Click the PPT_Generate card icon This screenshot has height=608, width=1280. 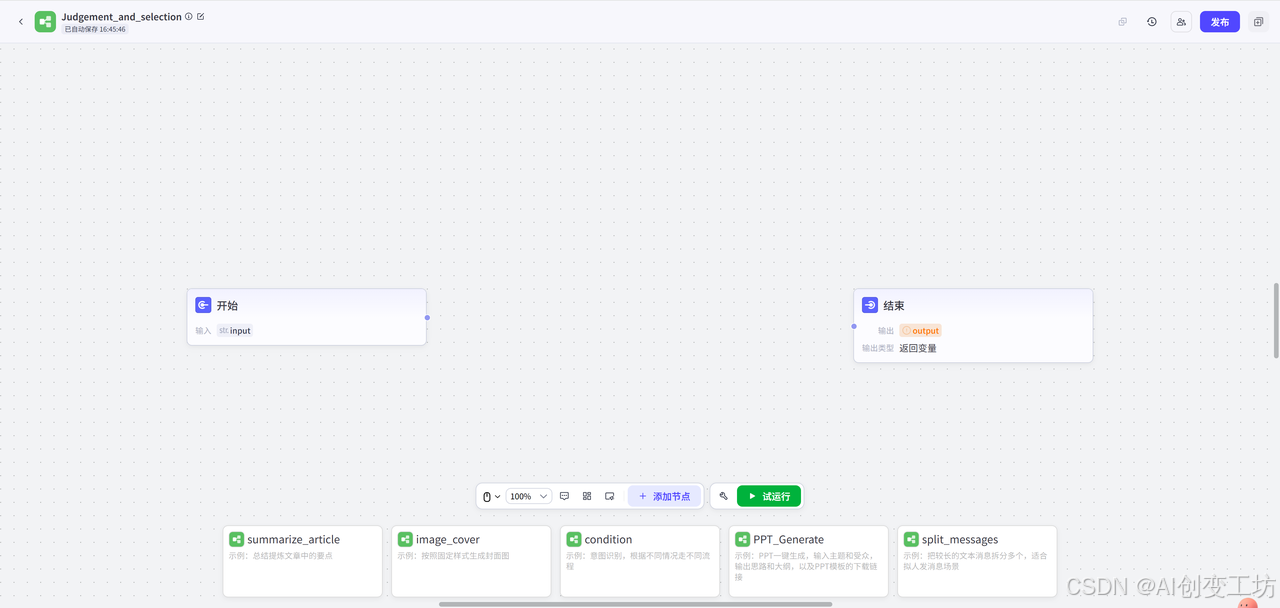[742, 539]
